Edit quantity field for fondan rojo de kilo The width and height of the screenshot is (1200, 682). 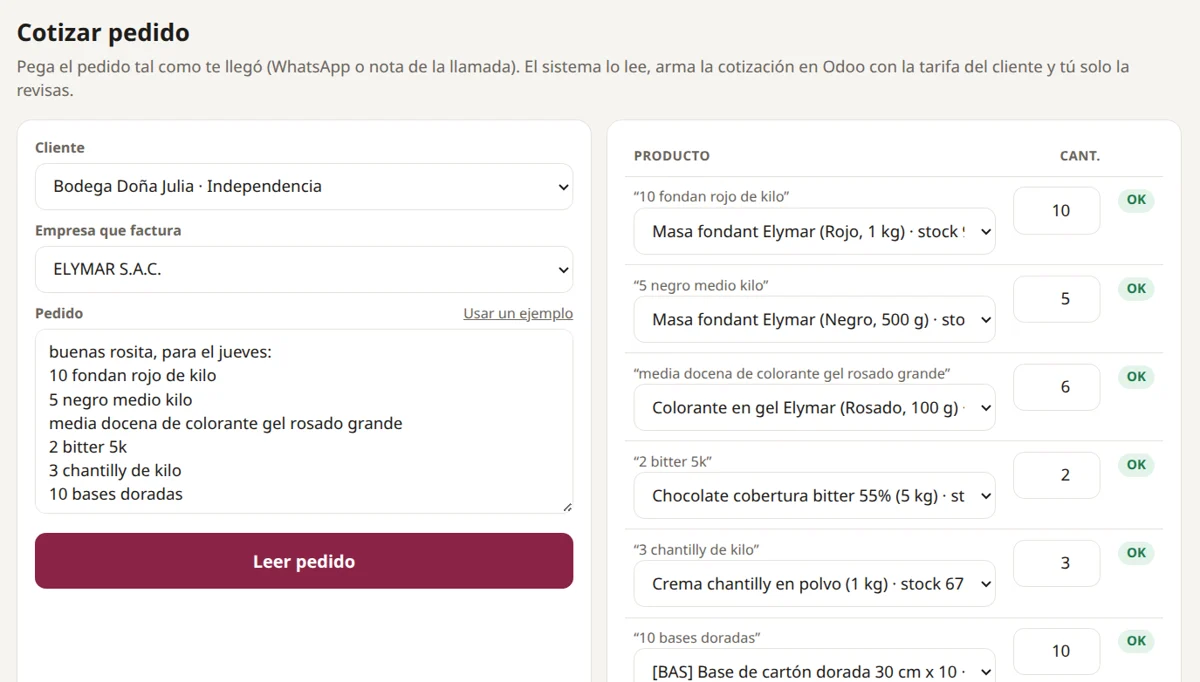(x=1057, y=211)
